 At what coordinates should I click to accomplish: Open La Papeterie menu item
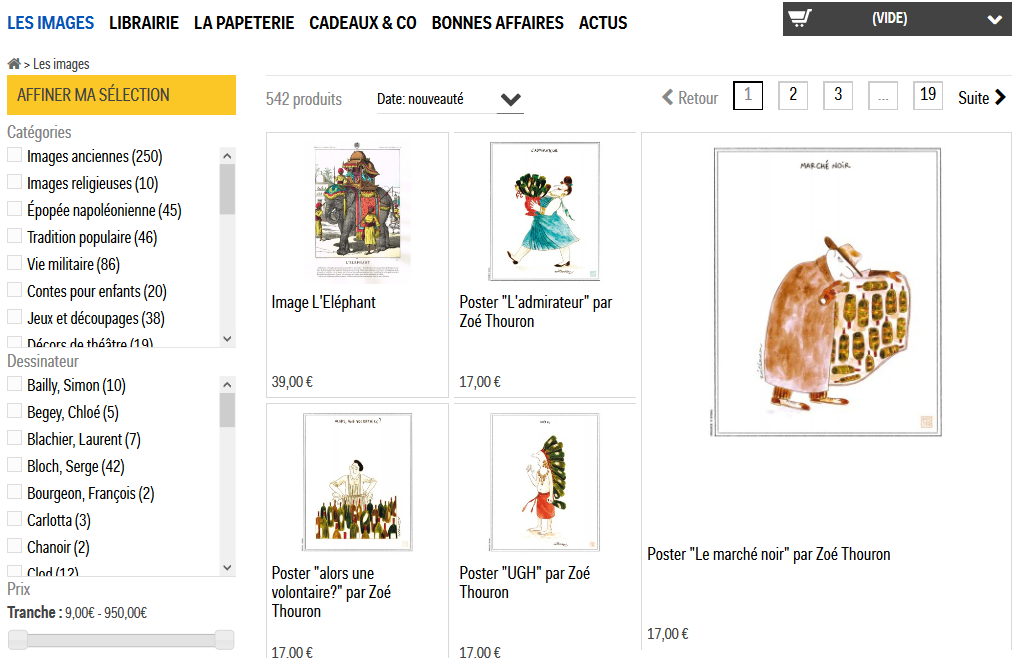[x=244, y=22]
